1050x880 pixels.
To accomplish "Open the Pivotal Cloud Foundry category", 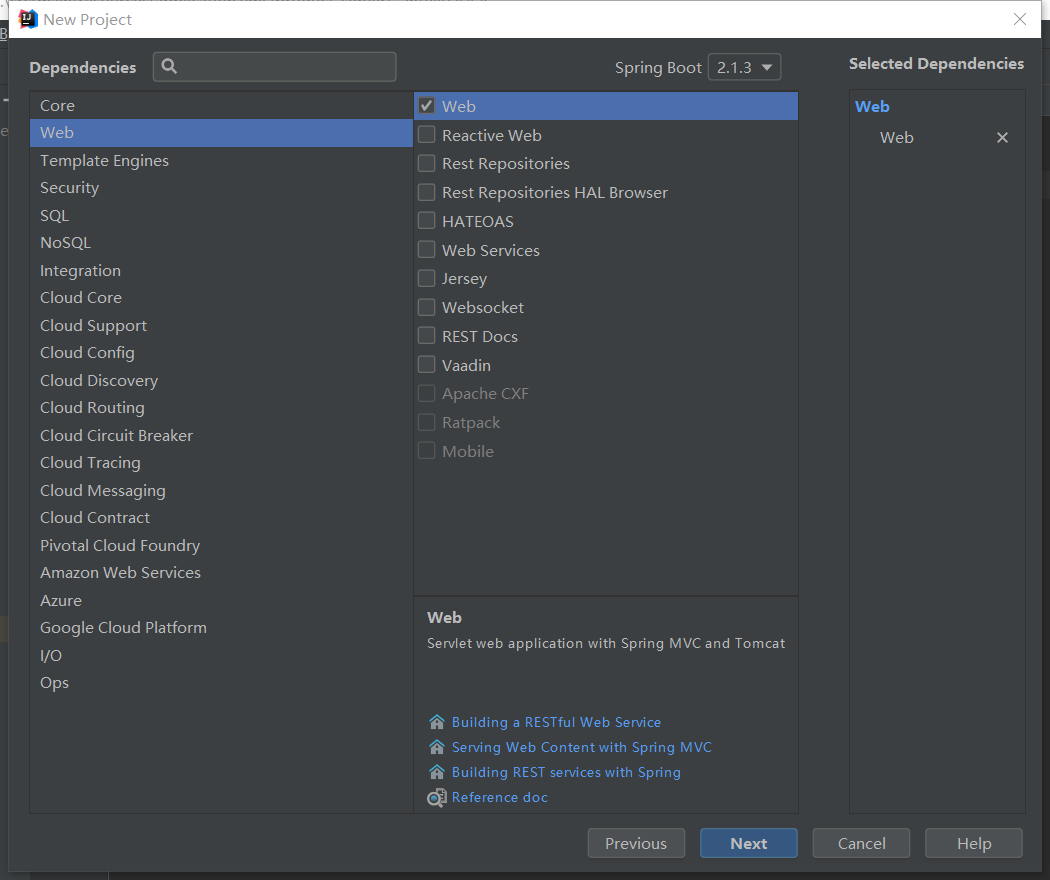I will [x=221, y=545].
